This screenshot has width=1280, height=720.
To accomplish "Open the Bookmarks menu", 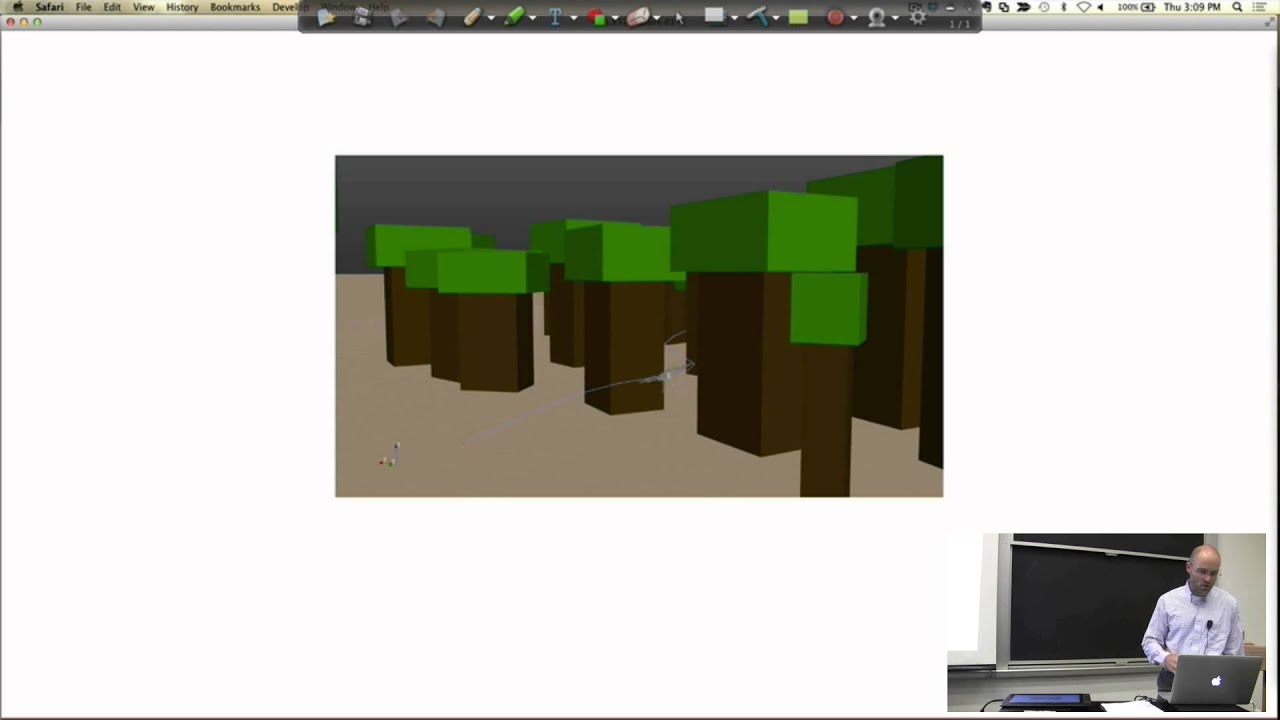I will [x=235, y=7].
